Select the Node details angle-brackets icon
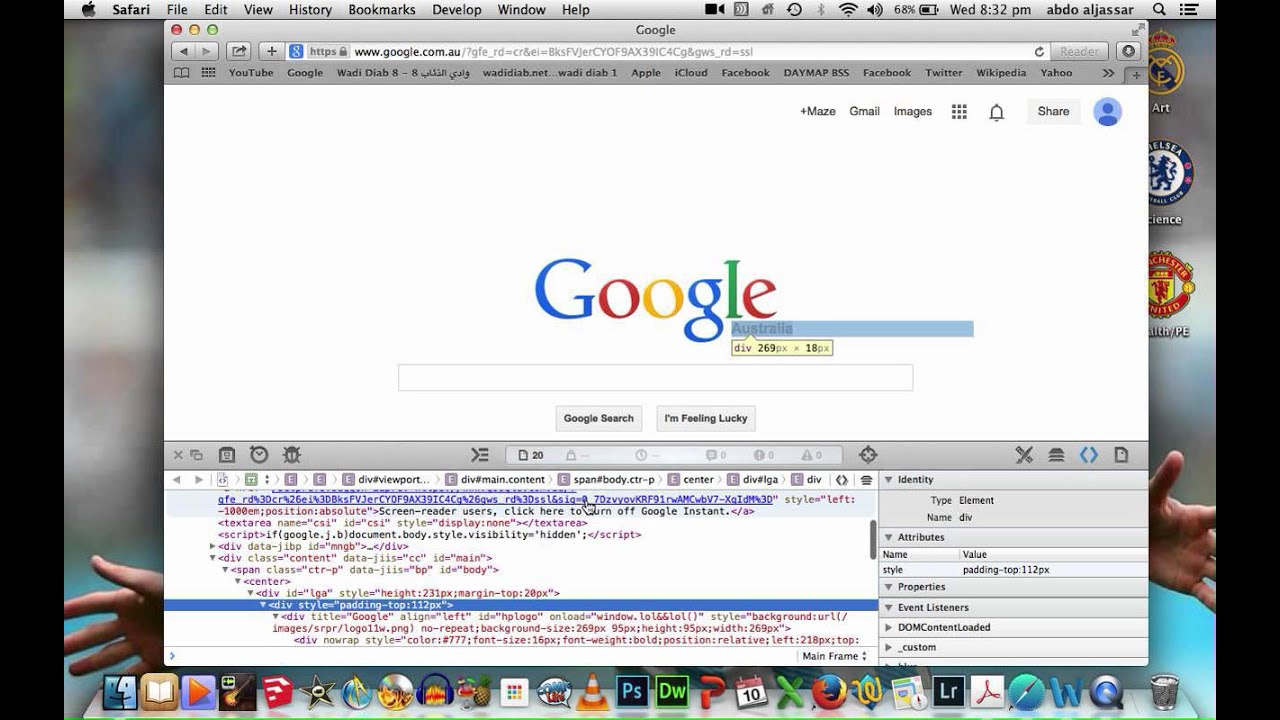Image resolution: width=1280 pixels, height=720 pixels. 1089,455
